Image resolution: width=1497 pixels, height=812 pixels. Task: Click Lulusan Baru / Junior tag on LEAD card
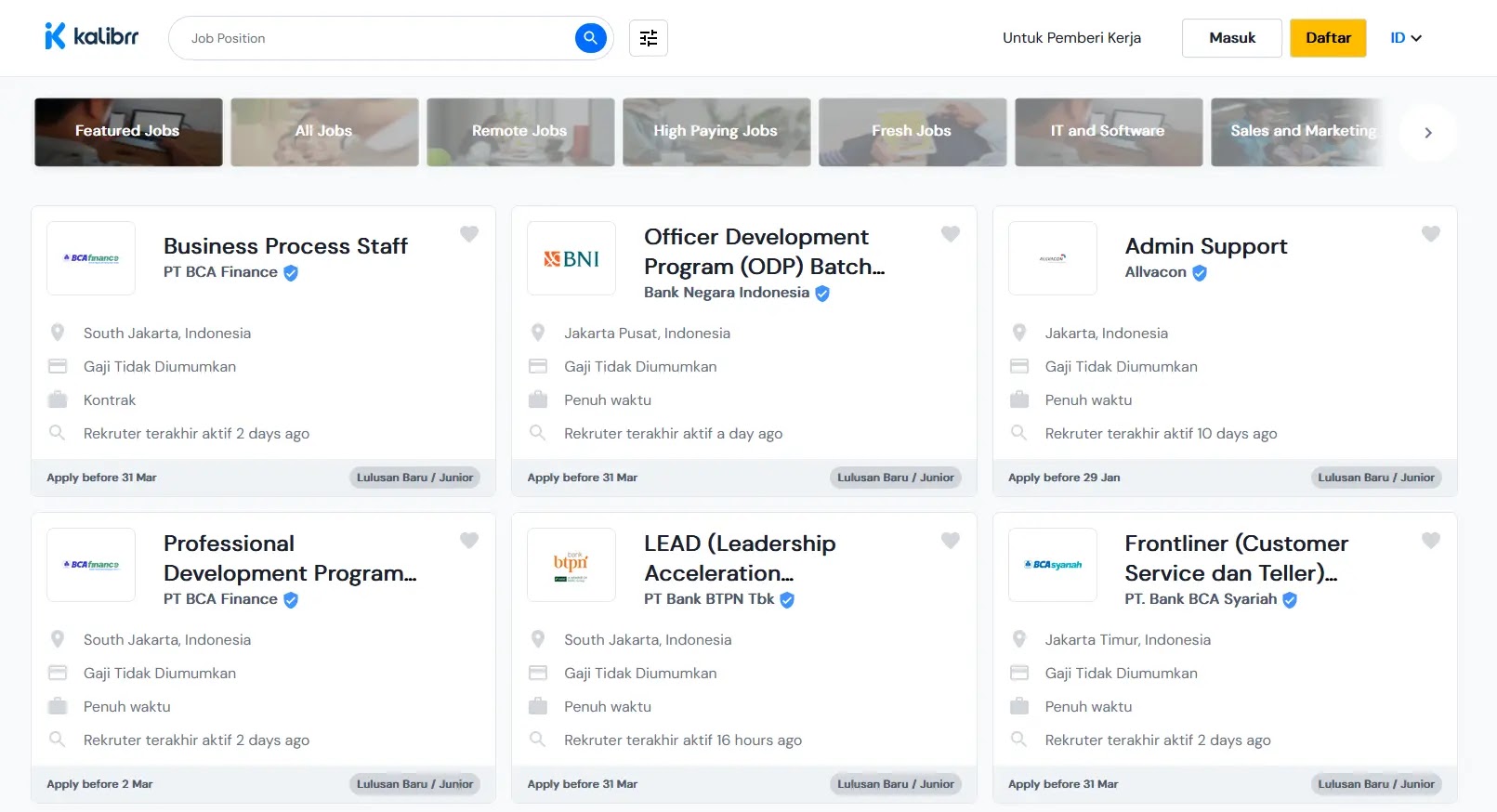(x=896, y=784)
